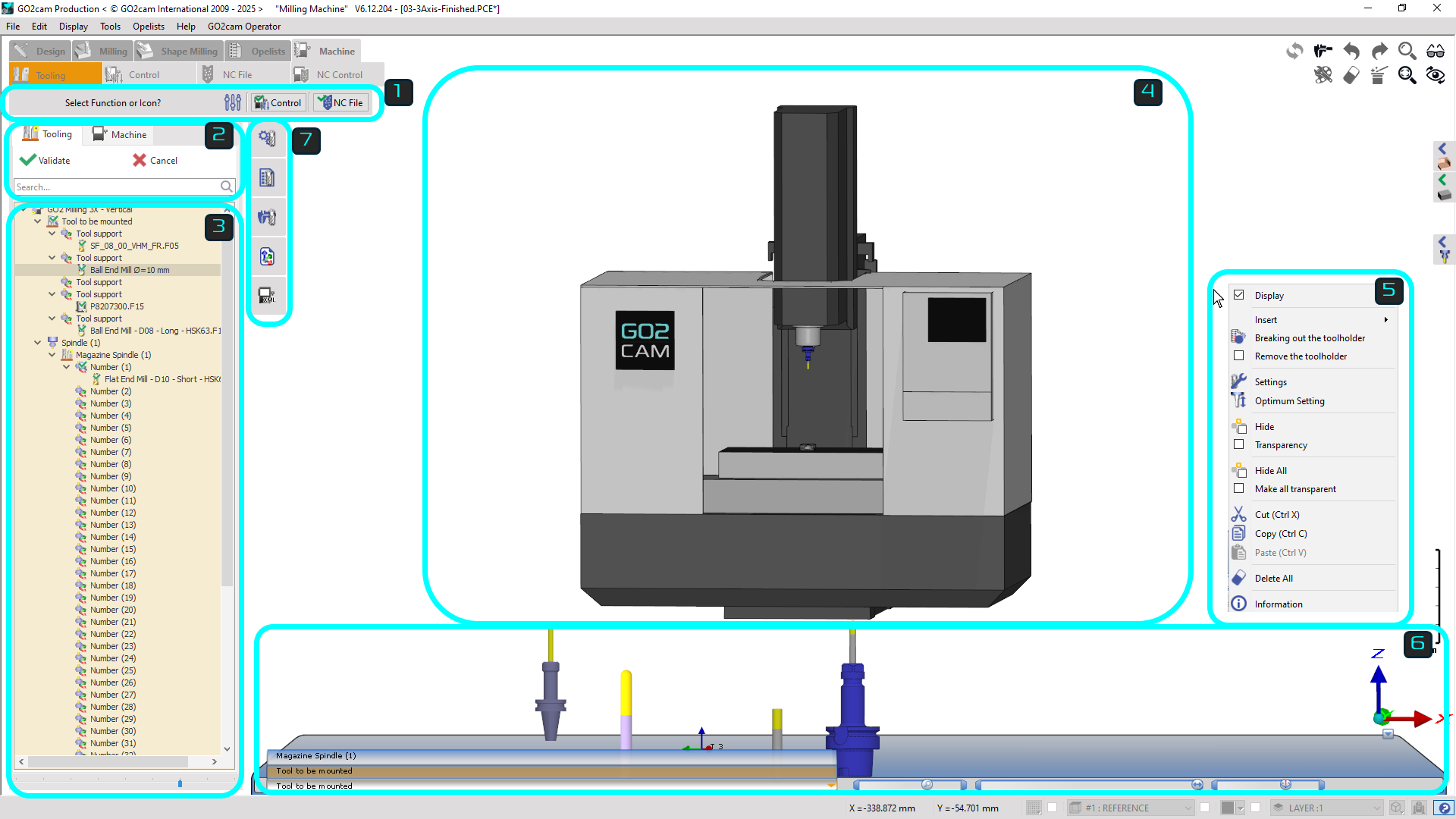Open the #1 : REFERENCE dropdown in status bar

coord(1130,808)
